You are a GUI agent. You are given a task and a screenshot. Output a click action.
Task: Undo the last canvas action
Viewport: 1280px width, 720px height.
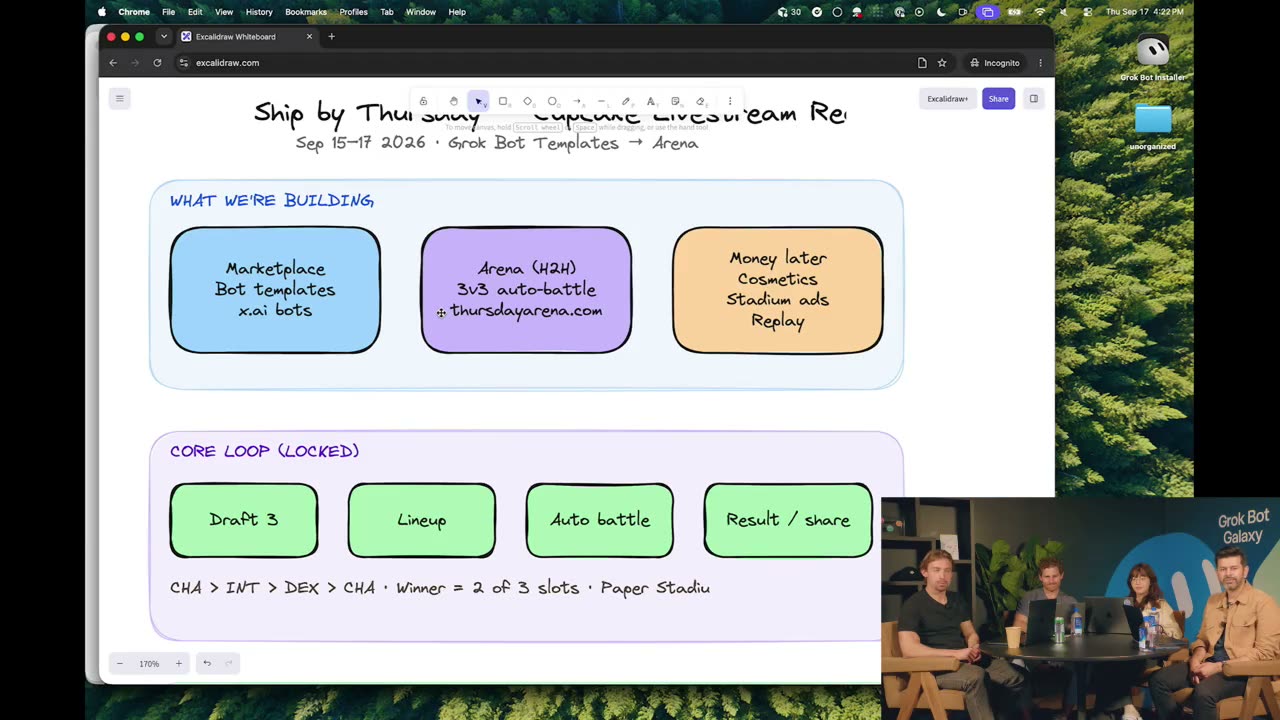207,663
